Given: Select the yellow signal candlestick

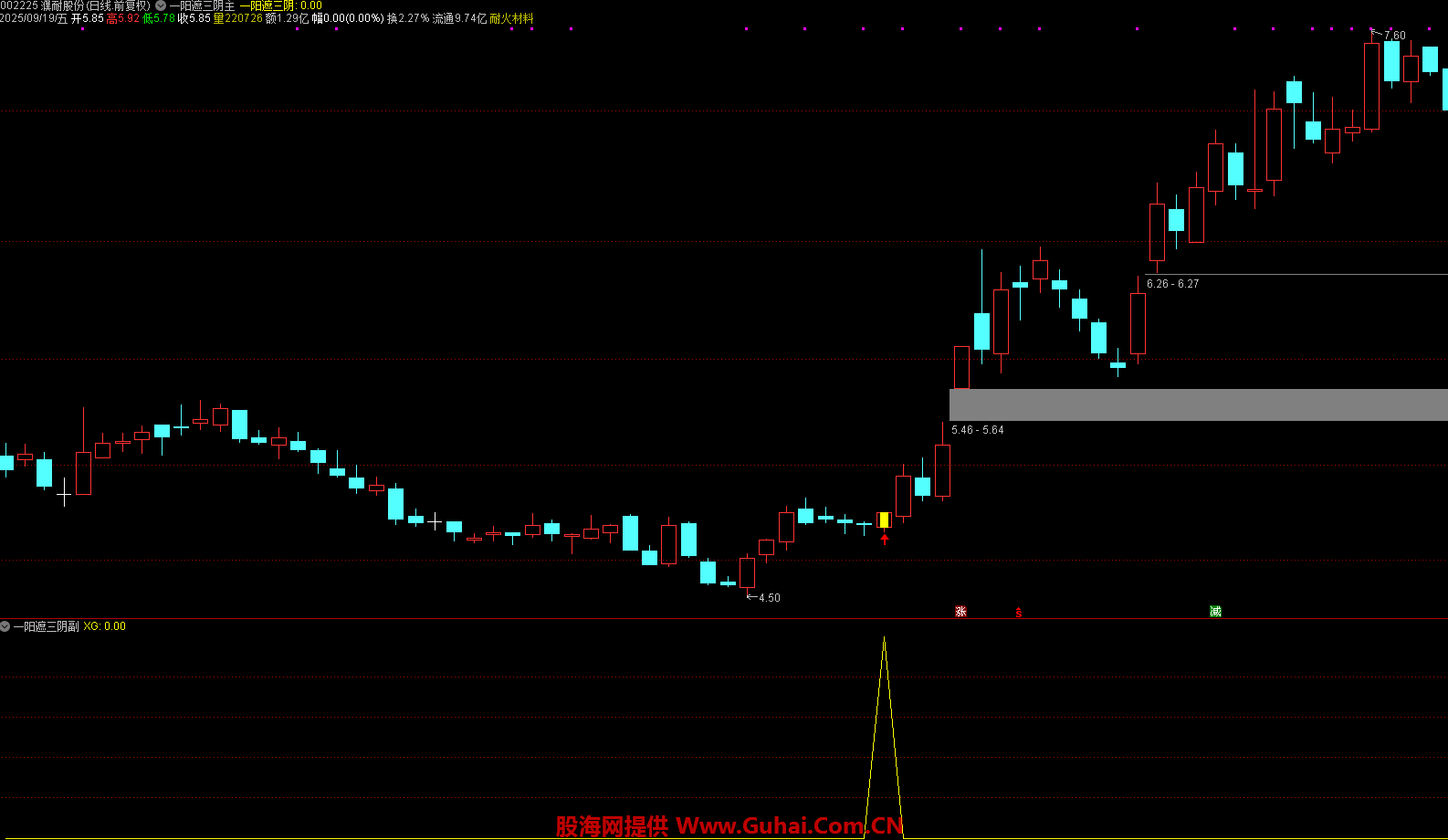Looking at the screenshot, I should click(x=884, y=520).
